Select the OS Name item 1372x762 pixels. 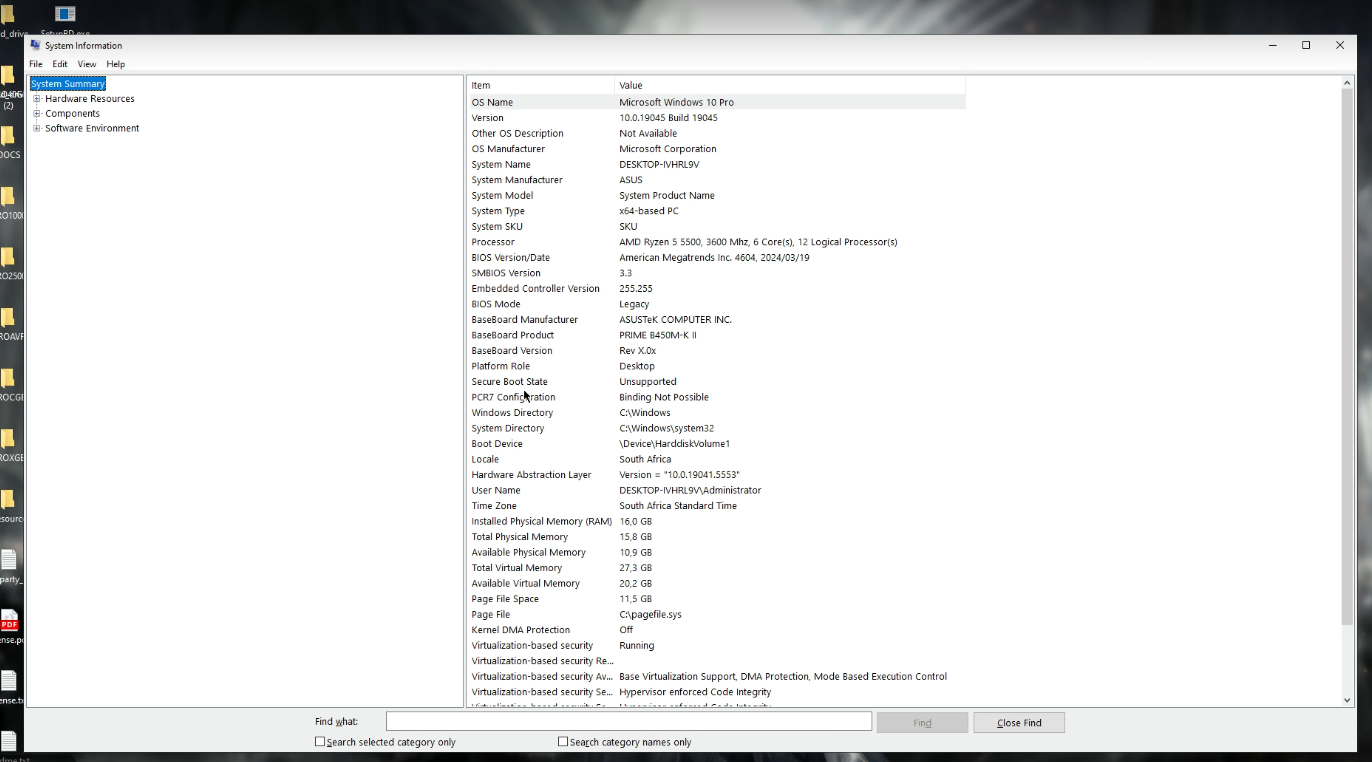pos(492,102)
